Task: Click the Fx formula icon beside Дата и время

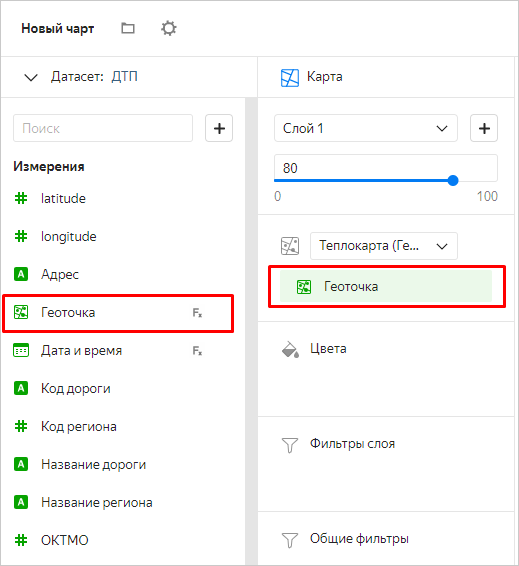Action: point(197,351)
